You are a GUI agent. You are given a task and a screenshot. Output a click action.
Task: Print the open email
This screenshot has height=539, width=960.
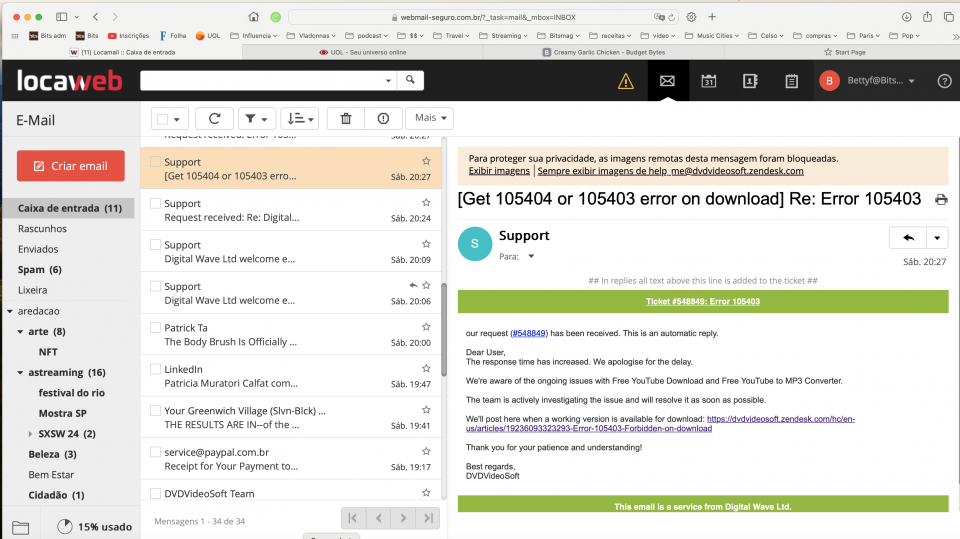tap(941, 200)
